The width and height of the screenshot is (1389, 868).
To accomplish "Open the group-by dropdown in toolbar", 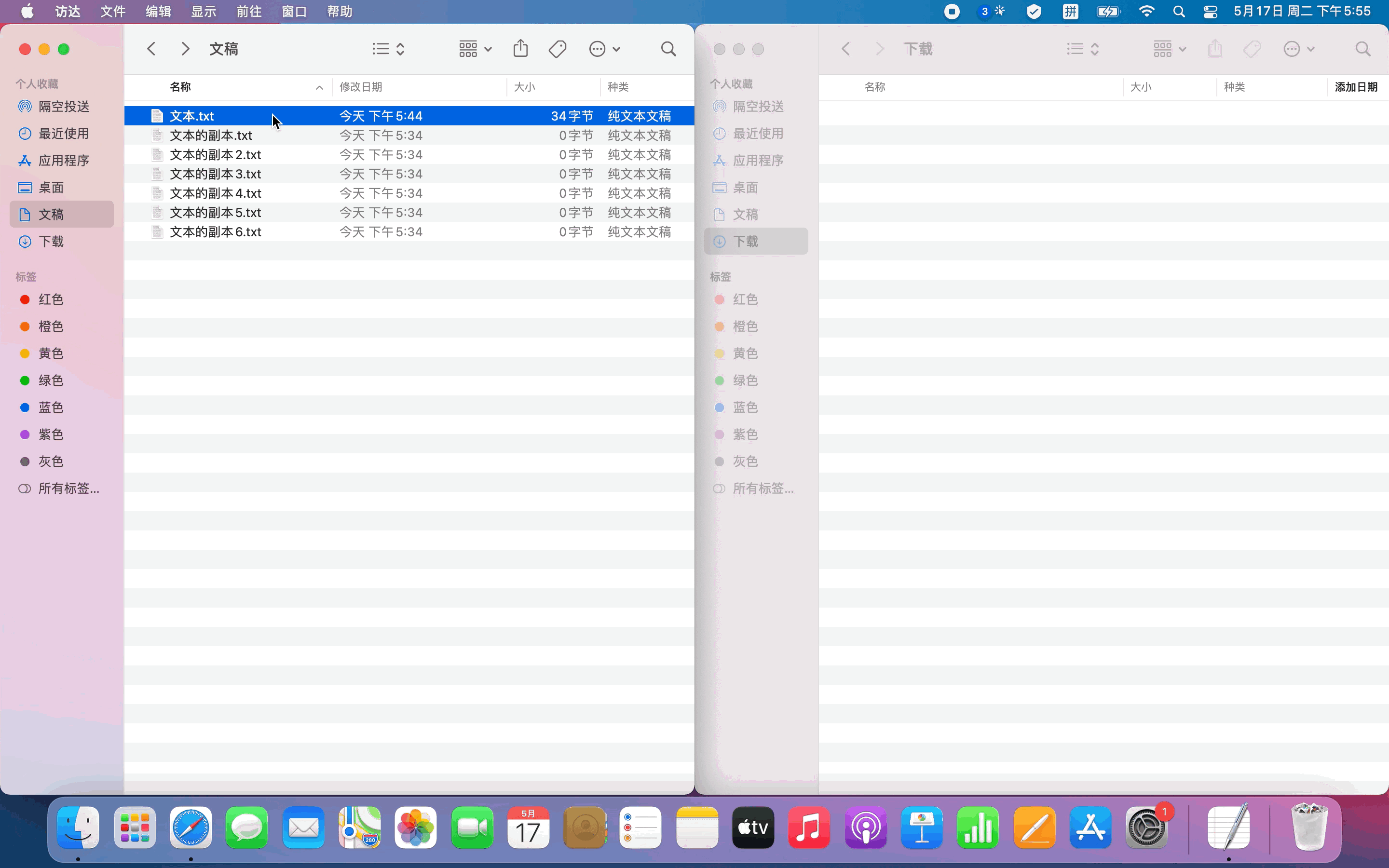I will tap(475, 49).
